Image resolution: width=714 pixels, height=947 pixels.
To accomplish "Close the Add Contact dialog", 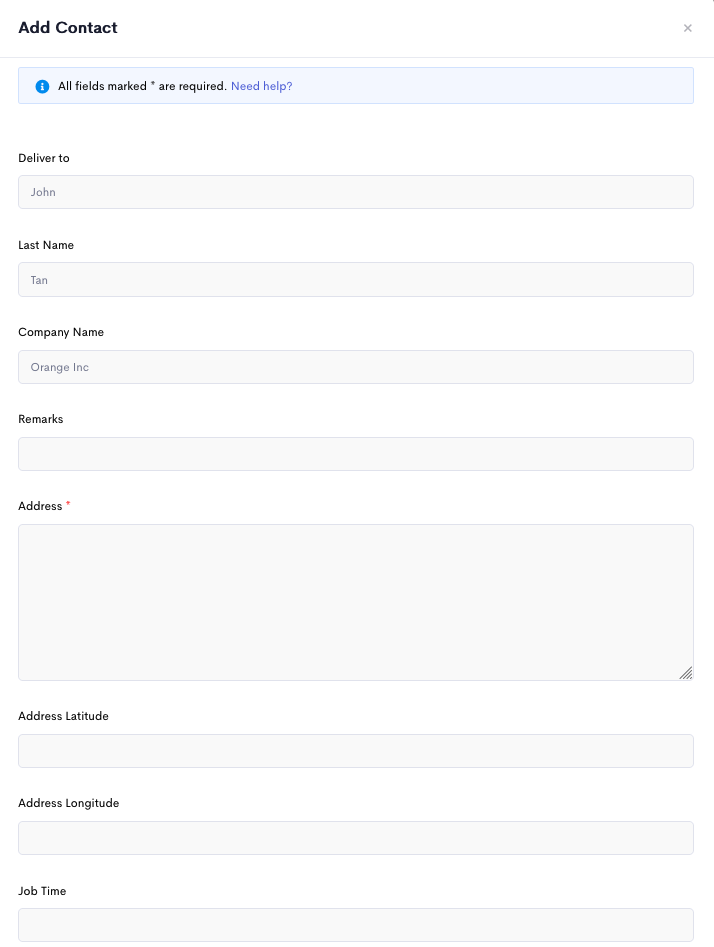I will 687,28.
